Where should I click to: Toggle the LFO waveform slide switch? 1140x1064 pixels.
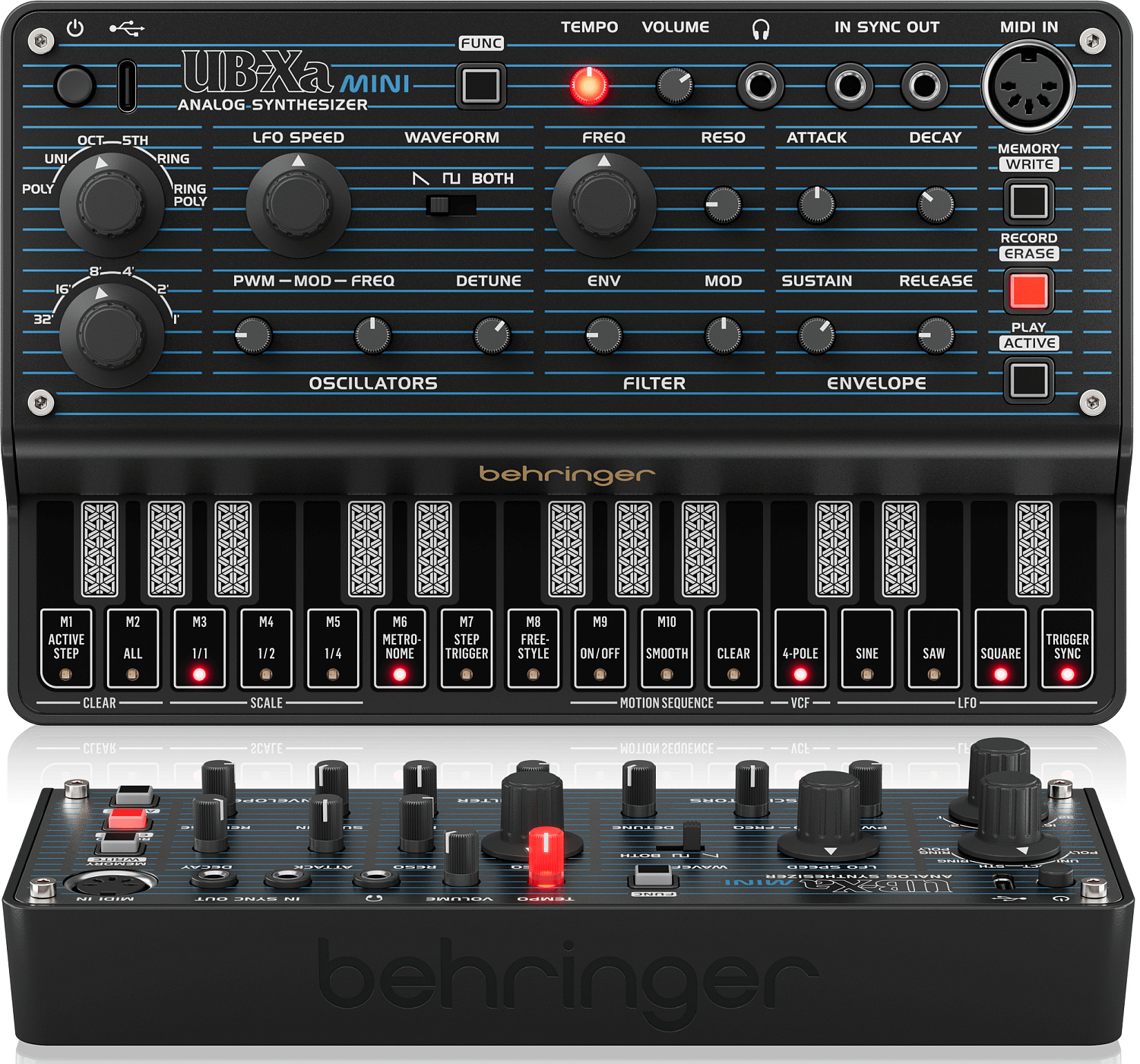[x=451, y=205]
